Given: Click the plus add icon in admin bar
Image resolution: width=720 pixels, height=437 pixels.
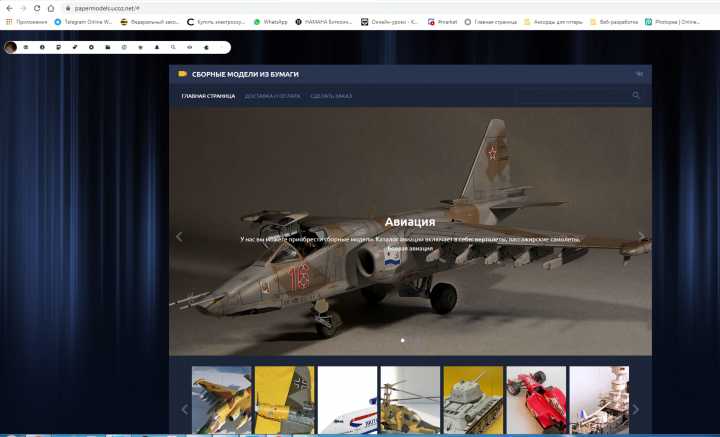Looking at the screenshot, I should [x=91, y=47].
